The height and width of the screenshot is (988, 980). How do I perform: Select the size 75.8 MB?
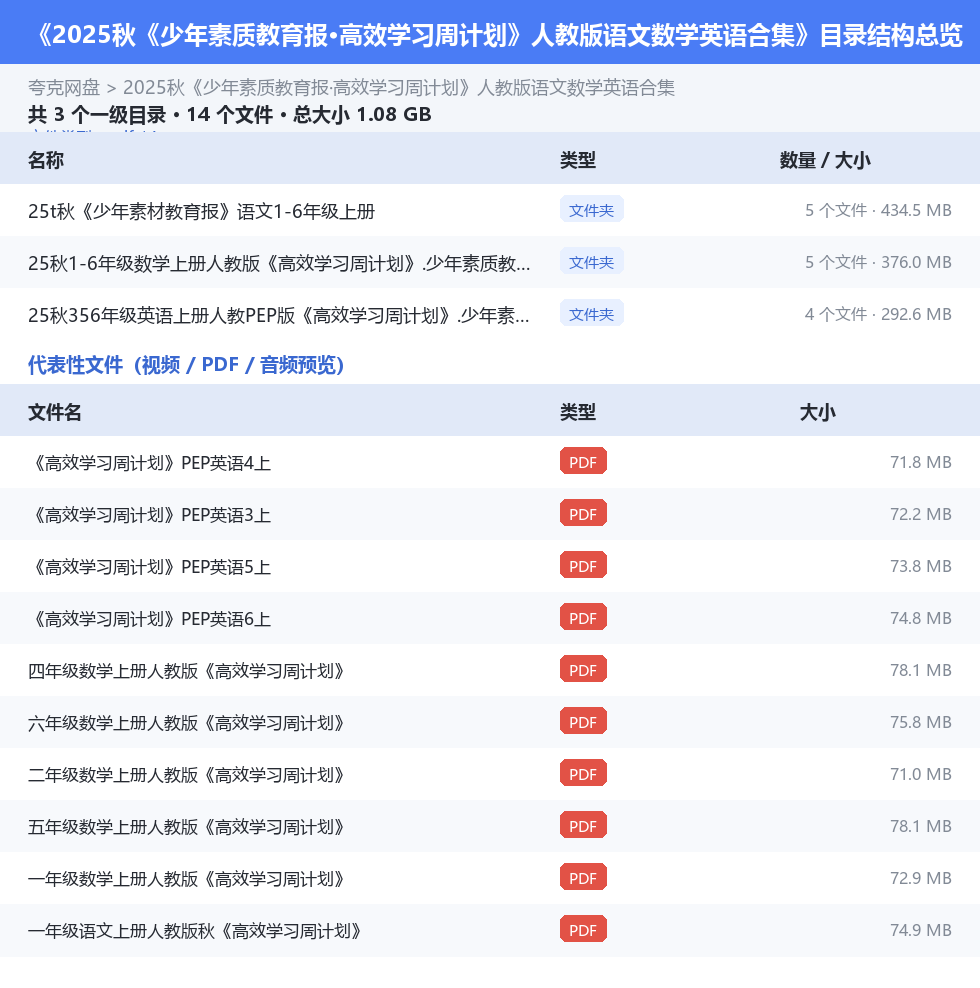pyautogui.click(x=920, y=722)
